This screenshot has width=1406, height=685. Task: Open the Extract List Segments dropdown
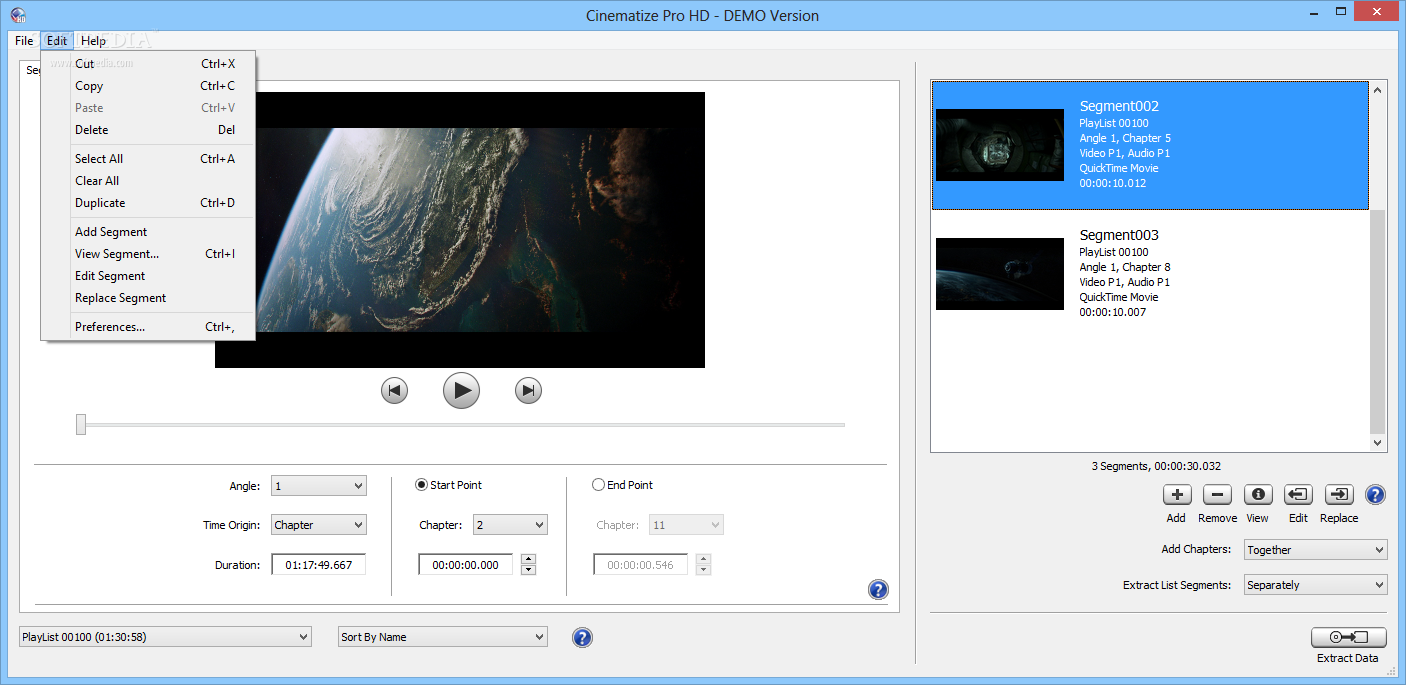[1315, 585]
